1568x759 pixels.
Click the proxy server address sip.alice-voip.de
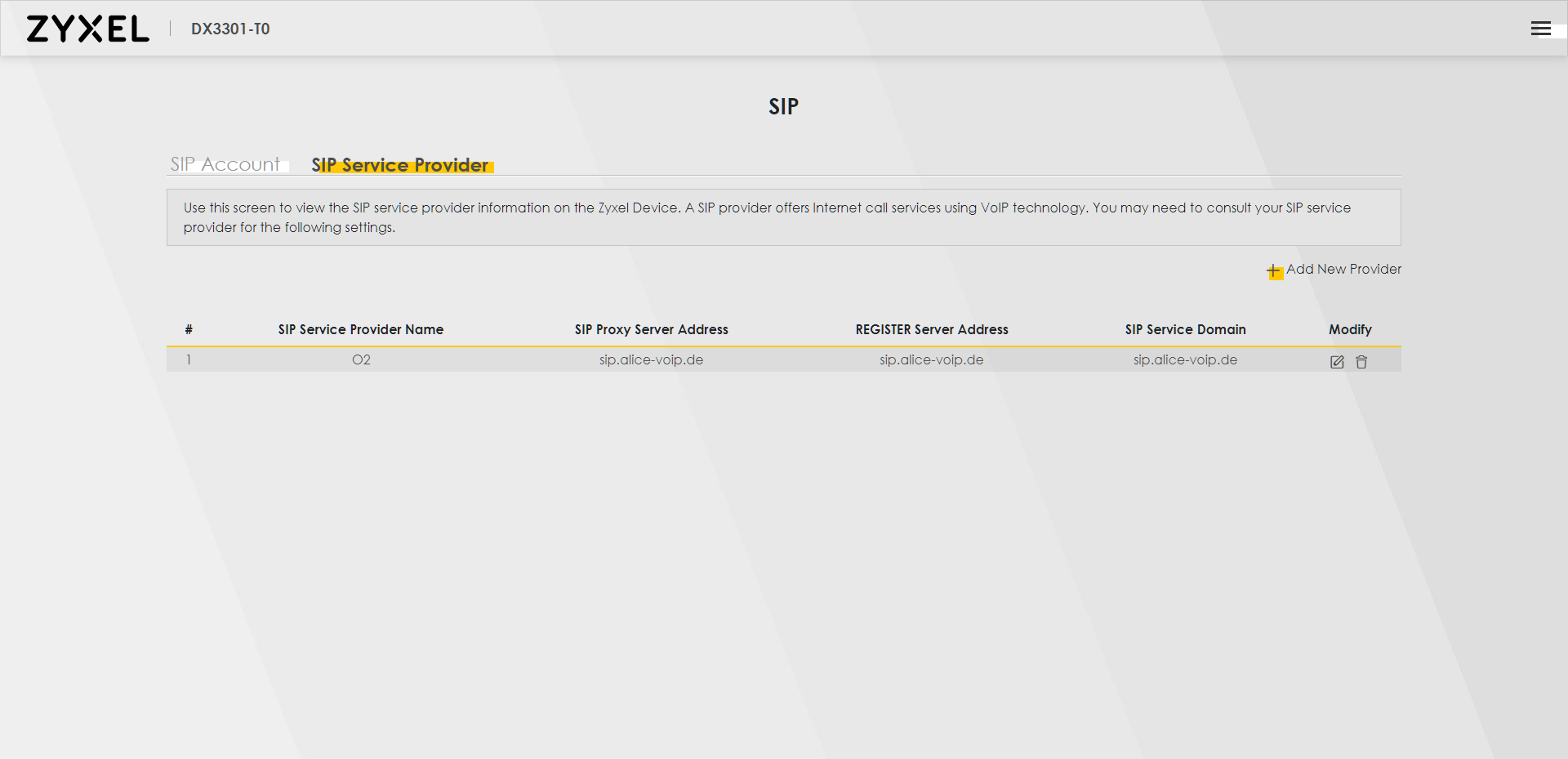pyautogui.click(x=651, y=359)
